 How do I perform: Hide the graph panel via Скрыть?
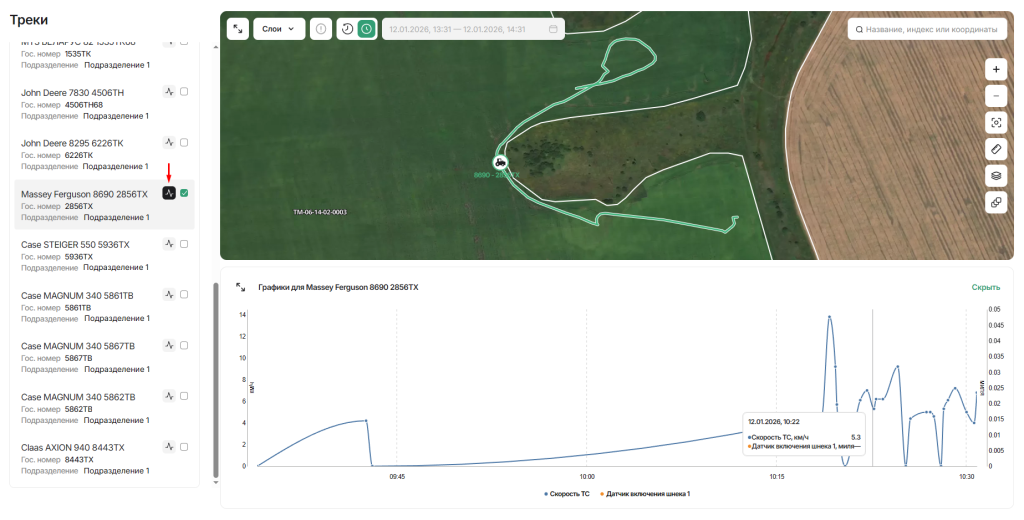point(985,287)
